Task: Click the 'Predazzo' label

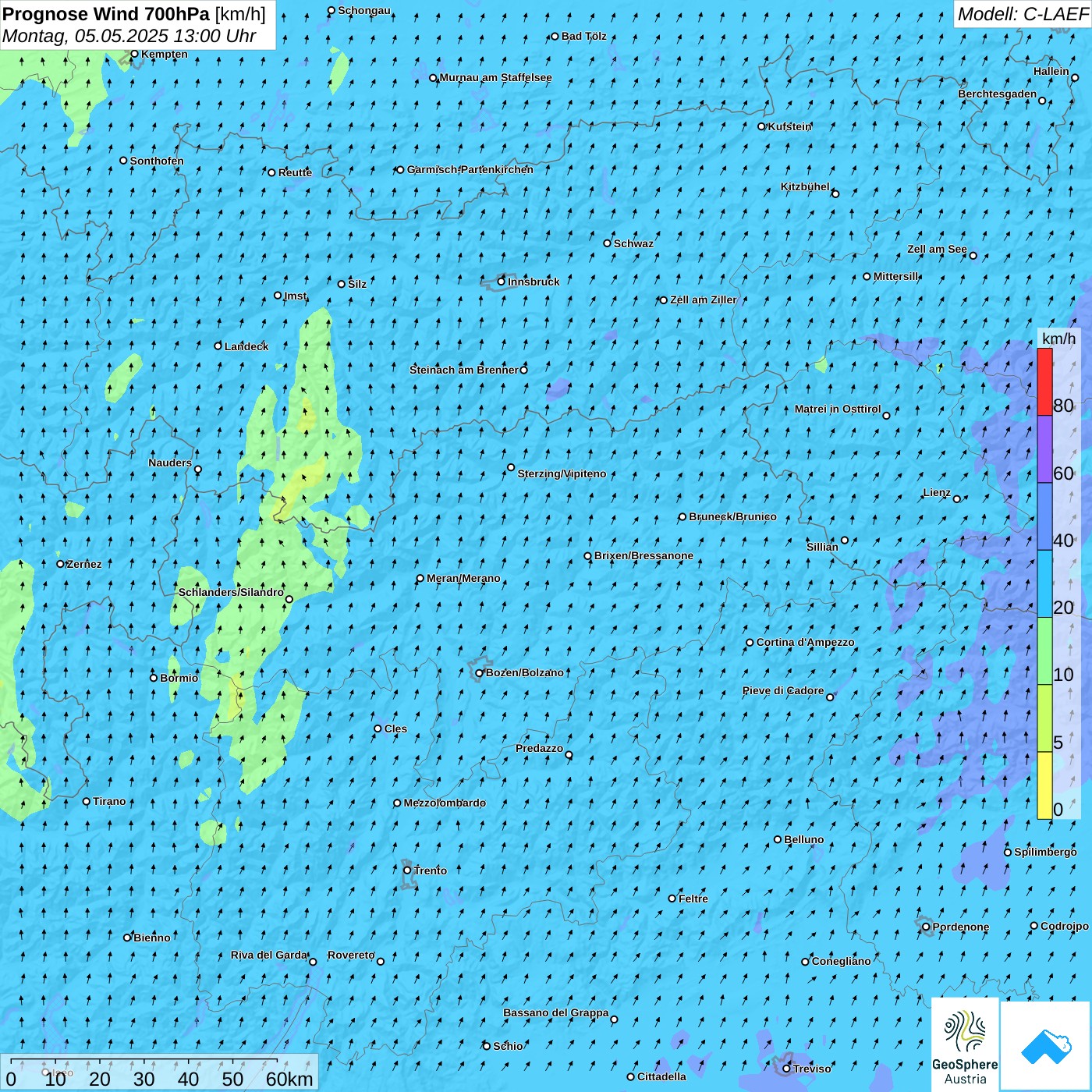Action: pos(539,748)
